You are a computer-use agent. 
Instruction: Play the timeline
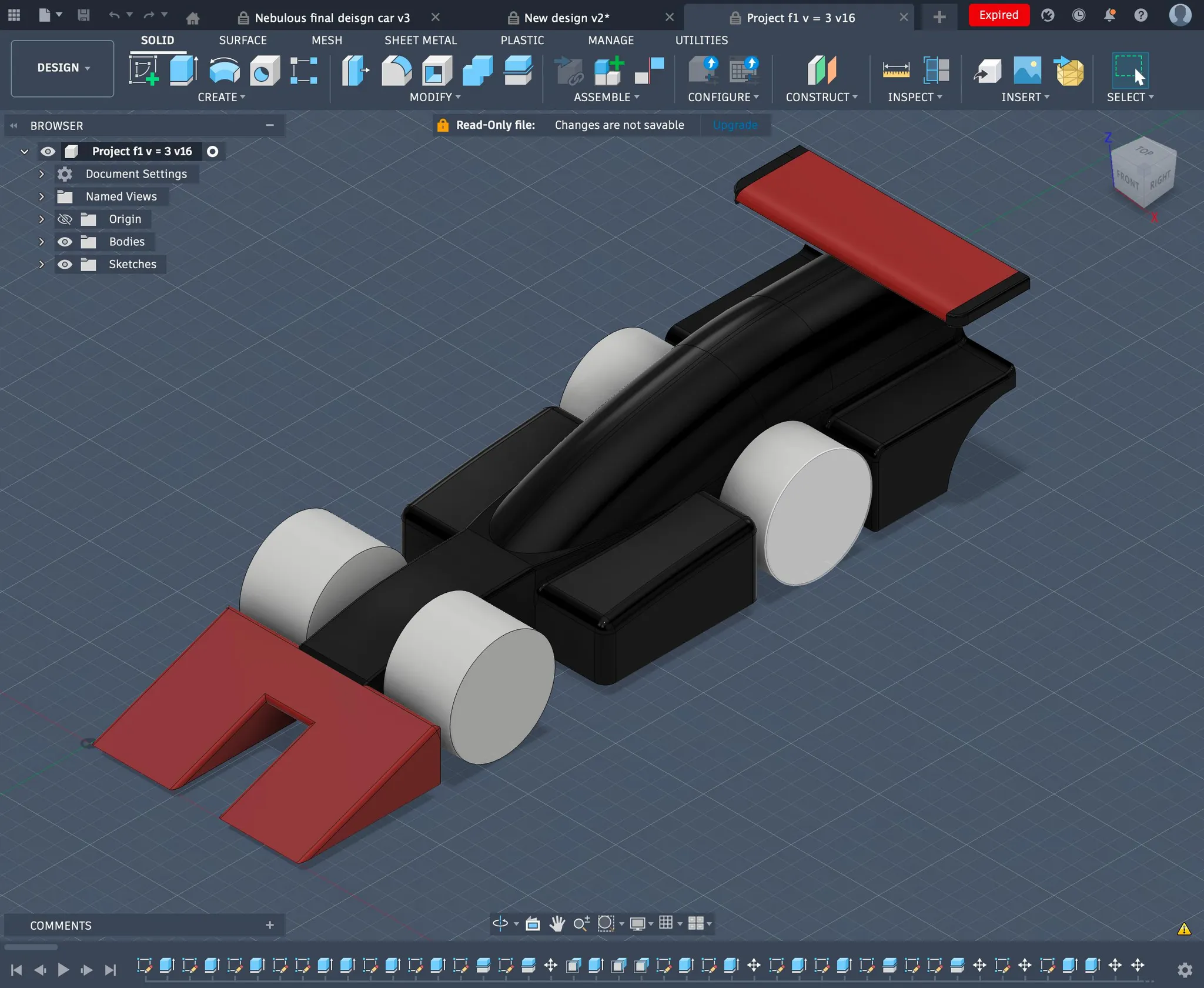63,969
